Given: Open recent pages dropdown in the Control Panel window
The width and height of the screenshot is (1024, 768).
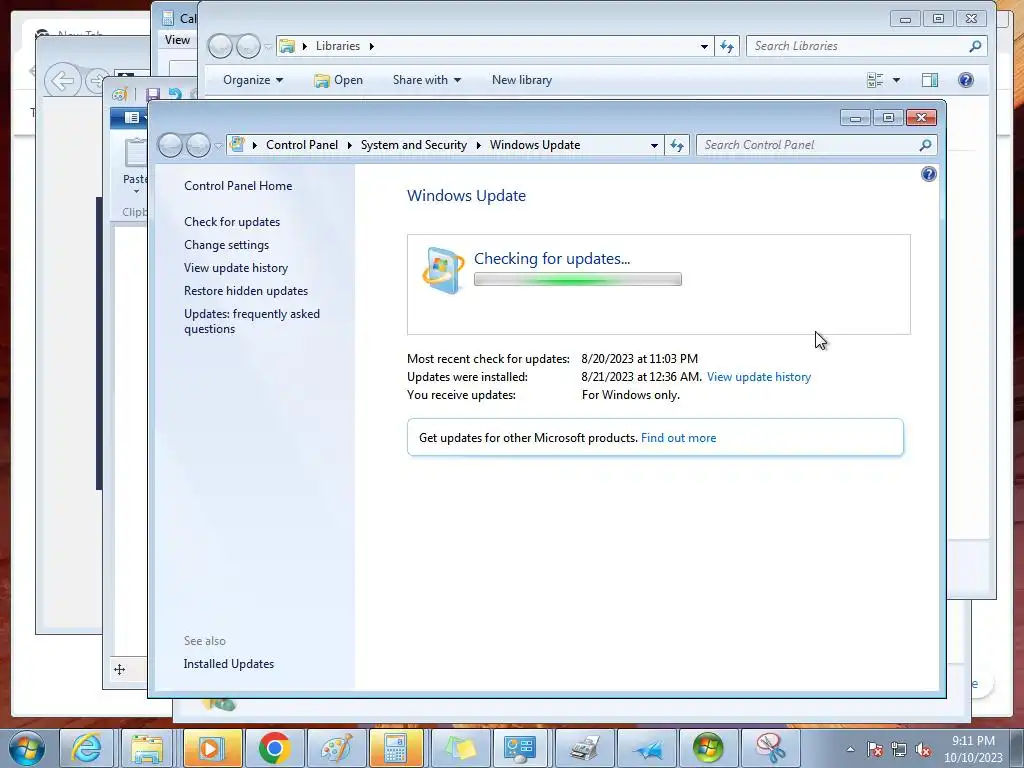Looking at the screenshot, I should [218, 146].
